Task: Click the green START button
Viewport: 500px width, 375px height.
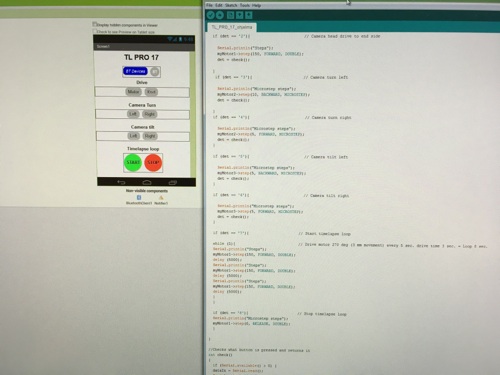Action: [133, 162]
